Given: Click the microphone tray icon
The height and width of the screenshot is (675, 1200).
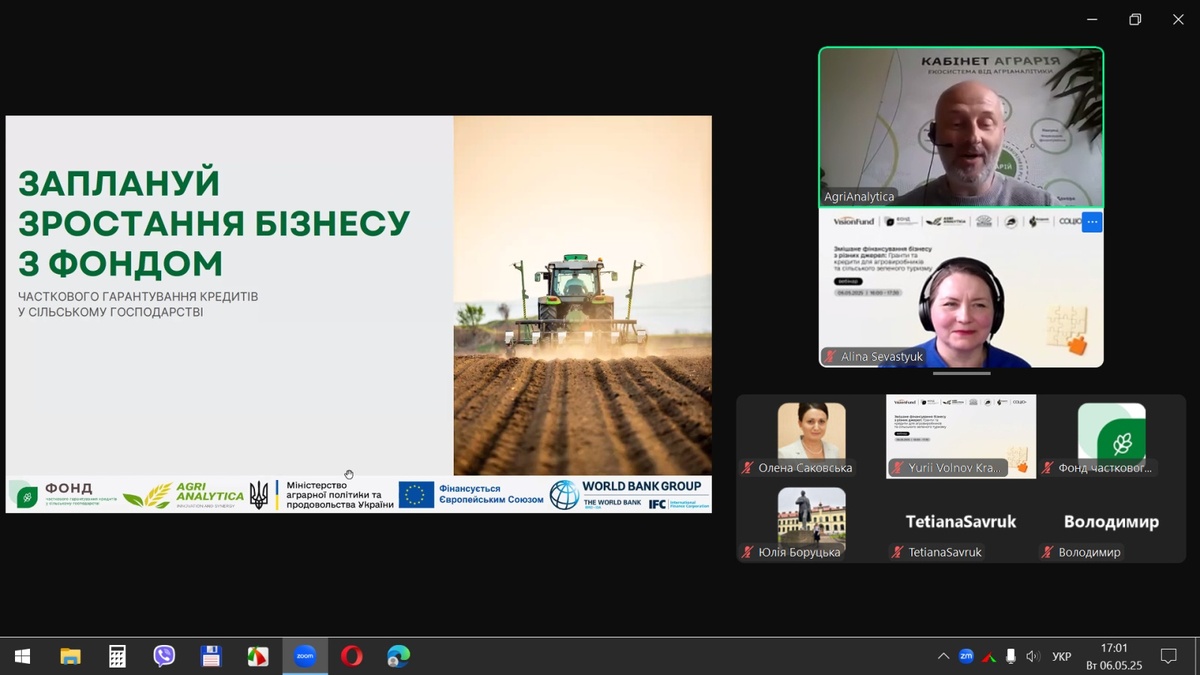Looking at the screenshot, I should [1011, 656].
